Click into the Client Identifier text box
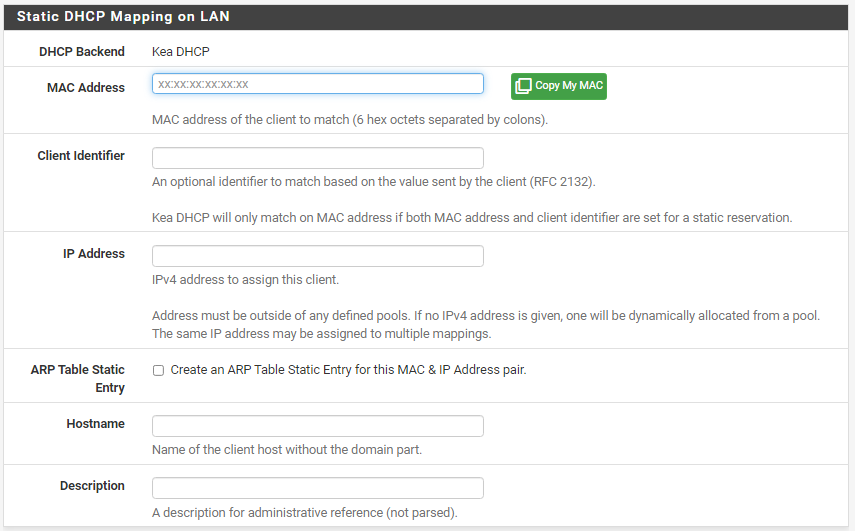 (317, 158)
